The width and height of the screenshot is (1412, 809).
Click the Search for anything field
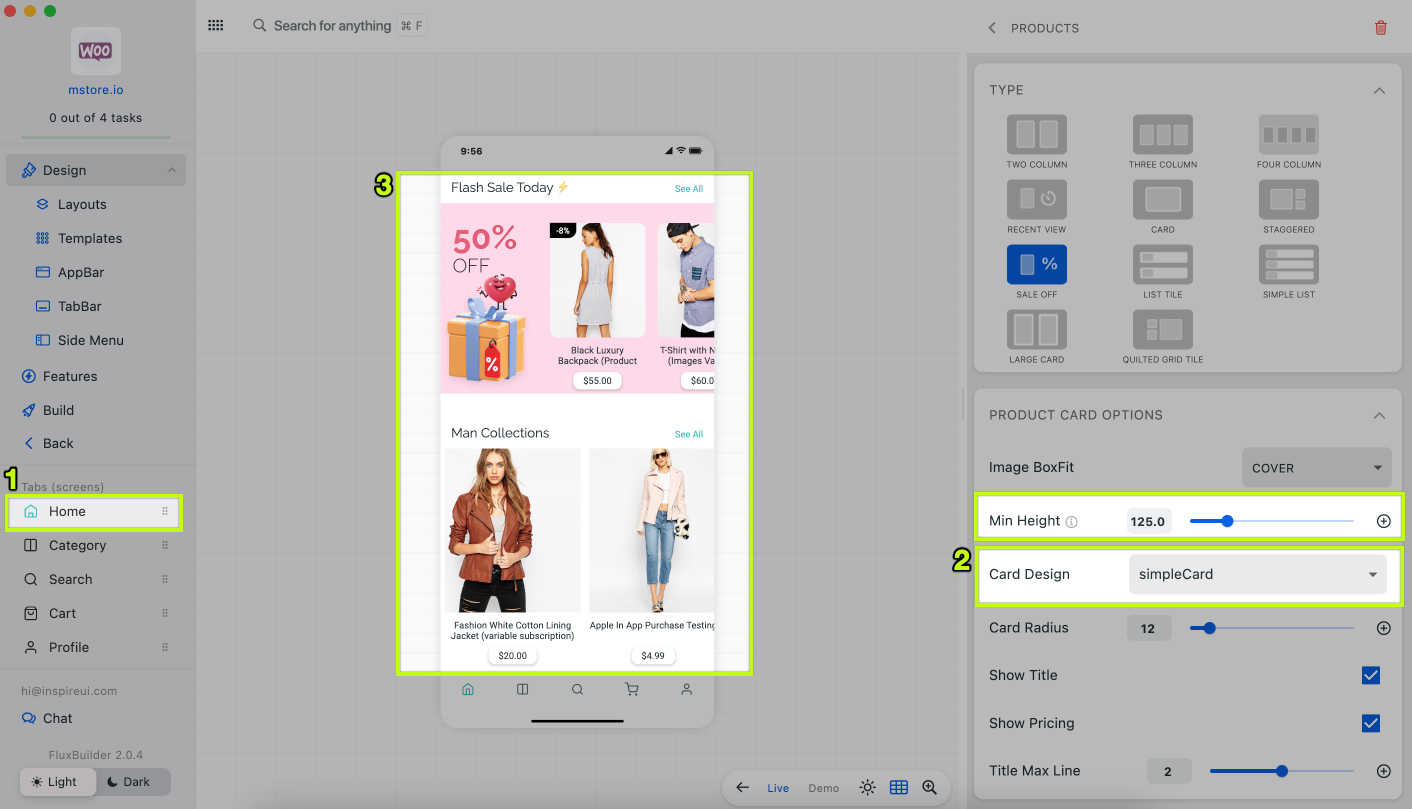coord(332,26)
